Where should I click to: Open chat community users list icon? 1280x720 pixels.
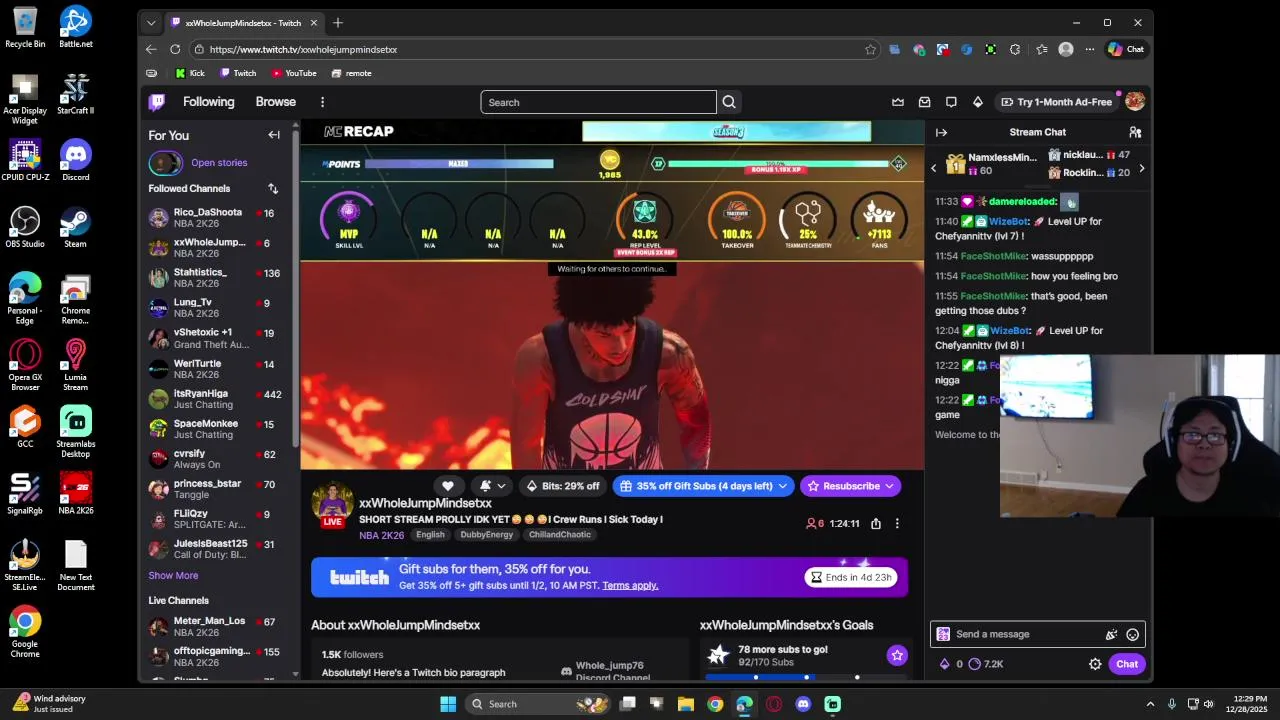point(1135,132)
